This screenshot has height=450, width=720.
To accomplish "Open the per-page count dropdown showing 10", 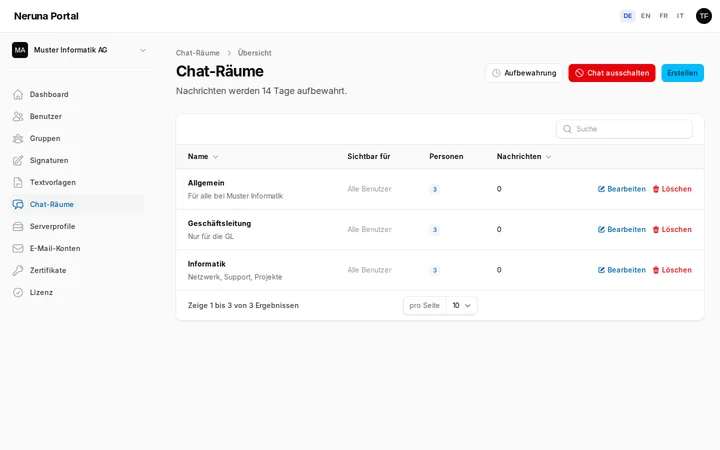I will tap(461, 306).
